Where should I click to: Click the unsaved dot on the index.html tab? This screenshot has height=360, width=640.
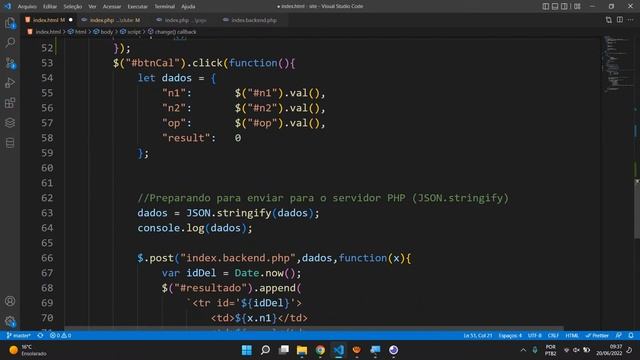pyautogui.click(x=71, y=20)
